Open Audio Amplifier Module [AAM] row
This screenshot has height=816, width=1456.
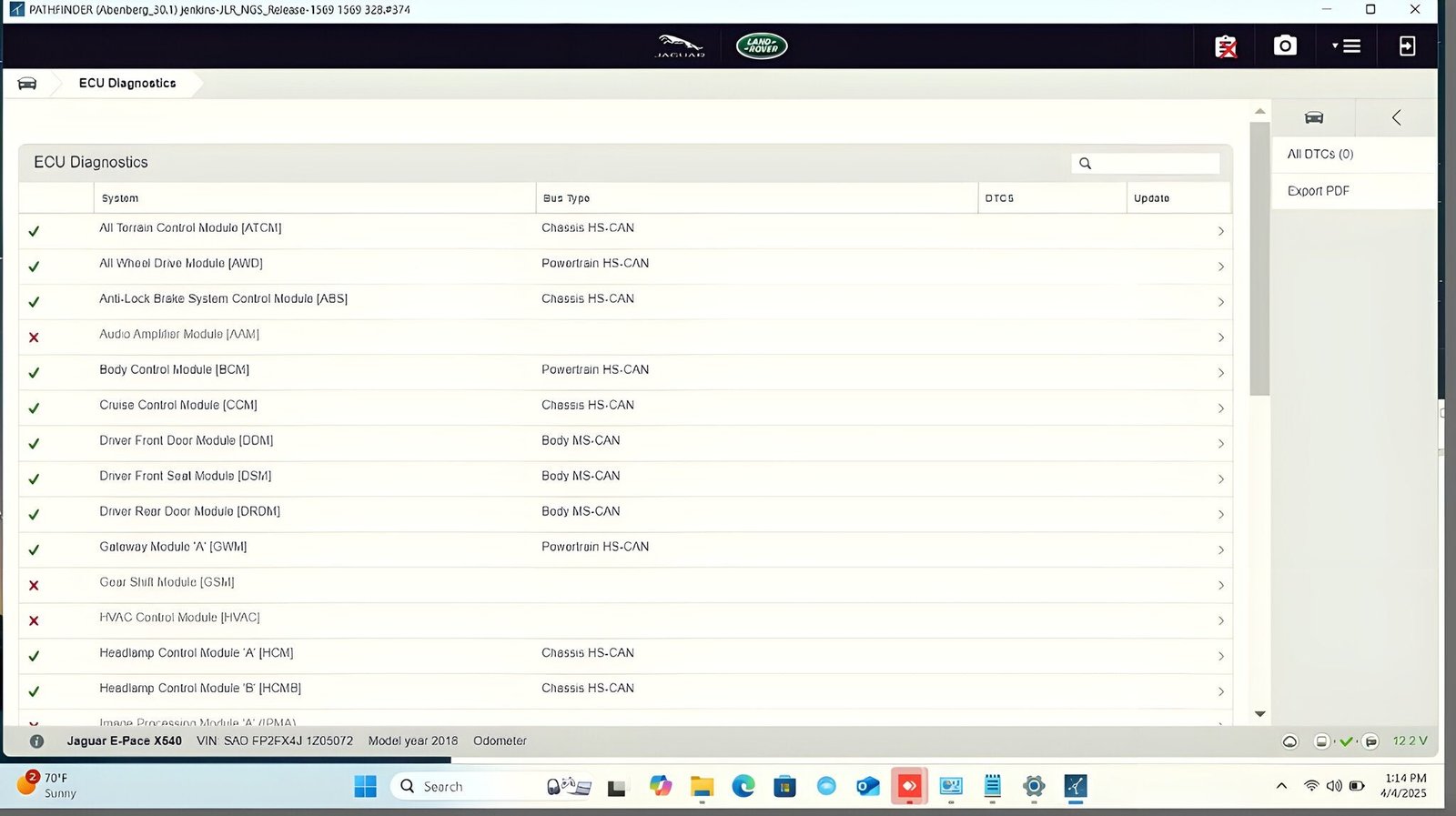[x=625, y=337]
